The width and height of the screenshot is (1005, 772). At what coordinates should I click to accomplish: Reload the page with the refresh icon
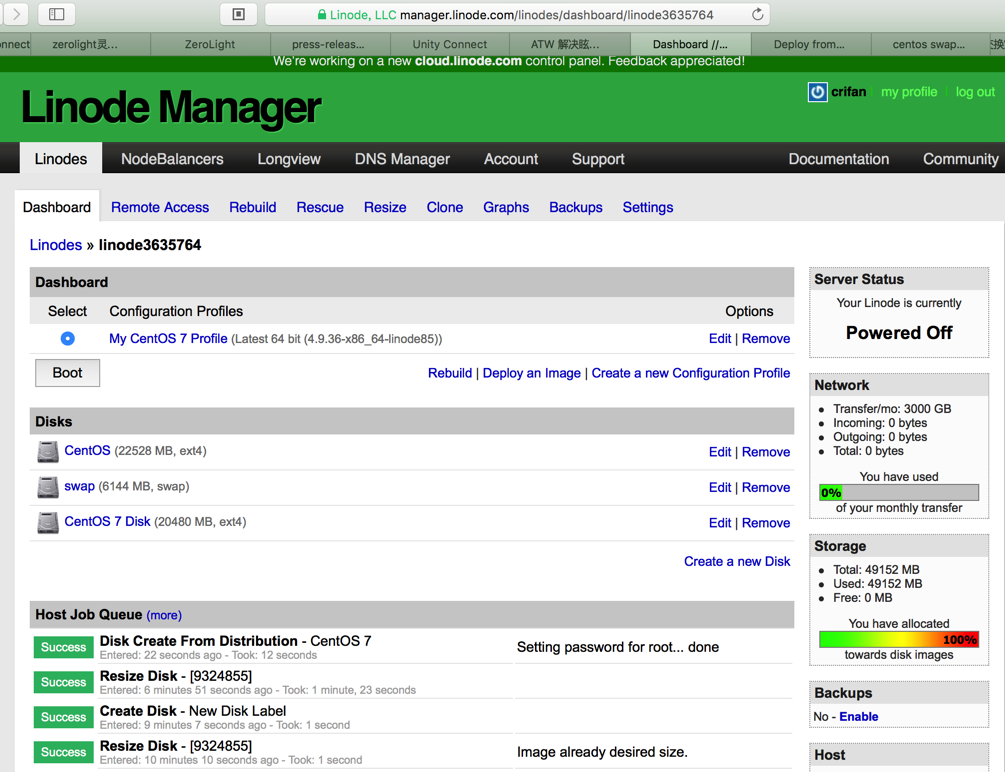(x=758, y=14)
